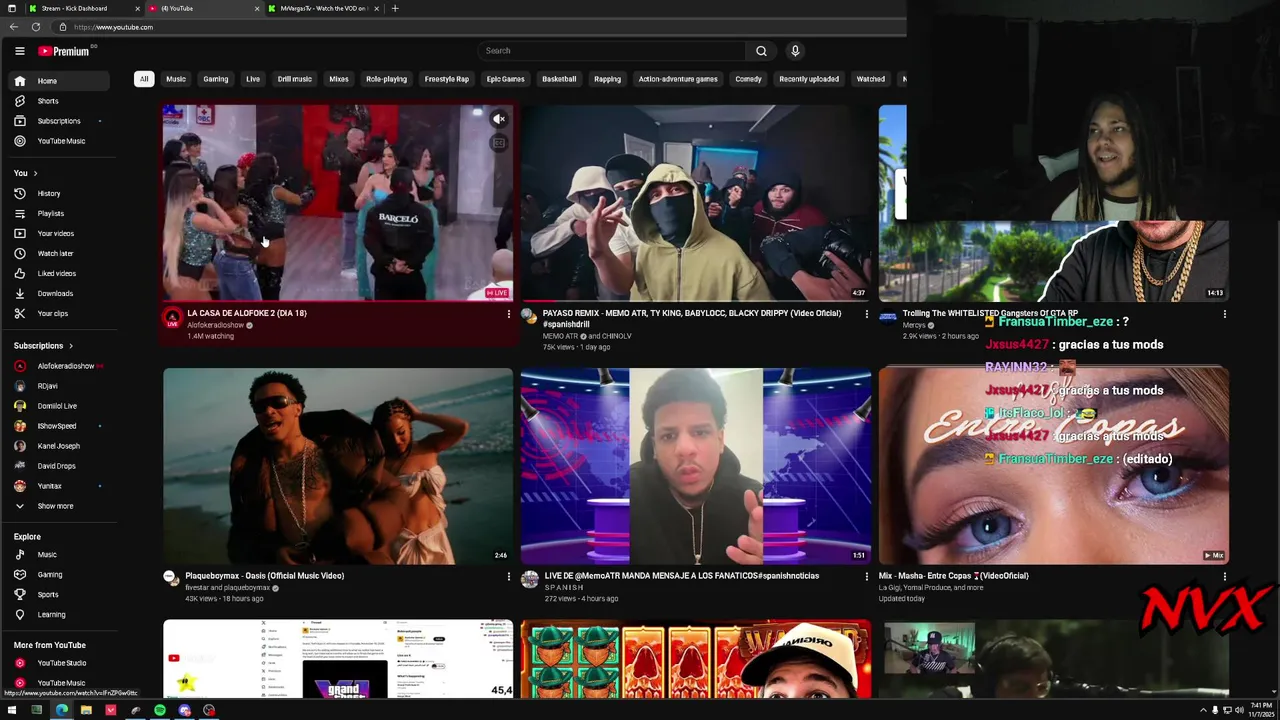Open Downloads in the sidebar
Screen dimensions: 1280x720
click(59, 293)
